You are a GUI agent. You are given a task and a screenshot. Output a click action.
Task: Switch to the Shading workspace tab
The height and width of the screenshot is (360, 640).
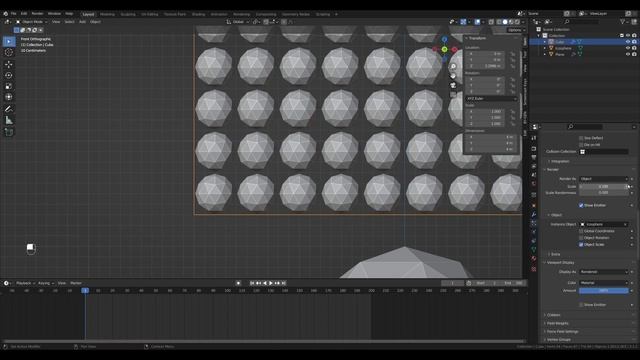tap(198, 14)
